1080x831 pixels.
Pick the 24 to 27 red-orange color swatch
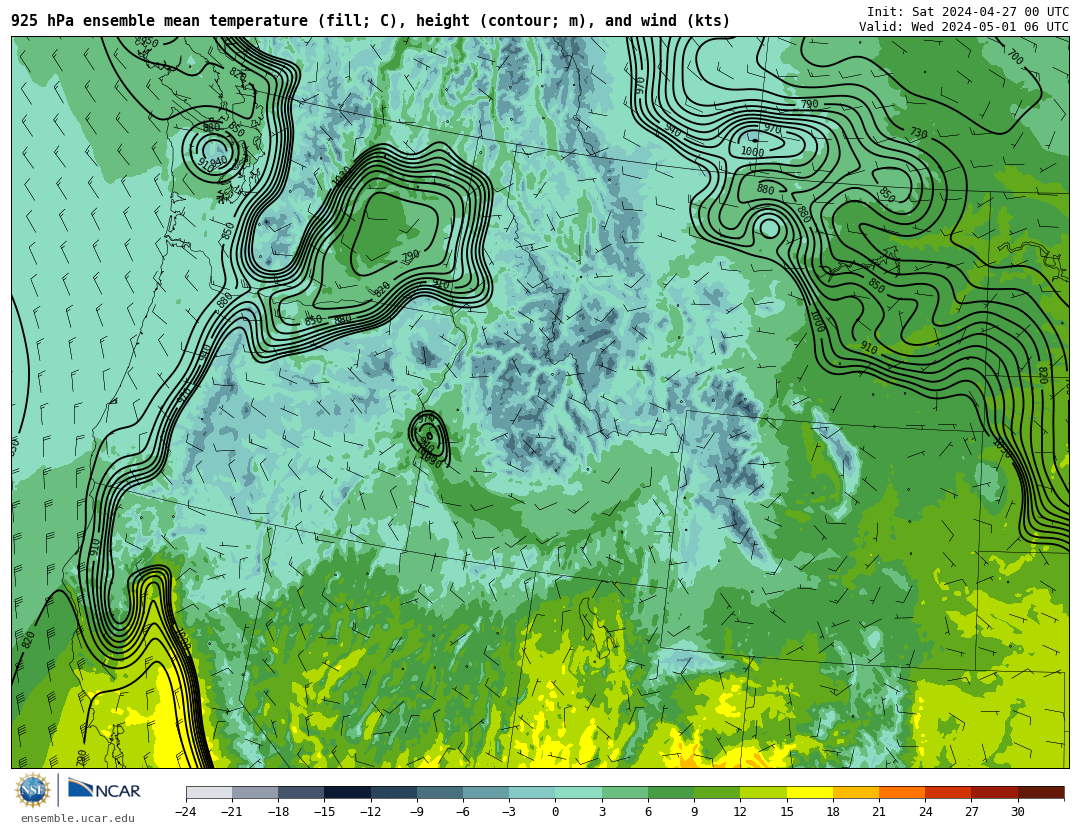[x=948, y=792]
